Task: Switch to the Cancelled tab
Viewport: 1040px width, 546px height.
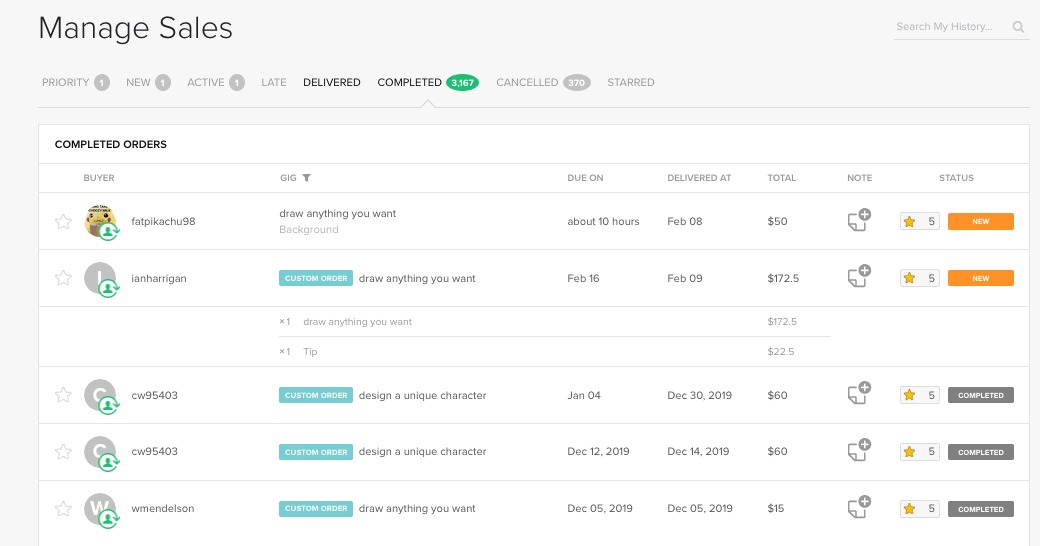Action: 527,82
